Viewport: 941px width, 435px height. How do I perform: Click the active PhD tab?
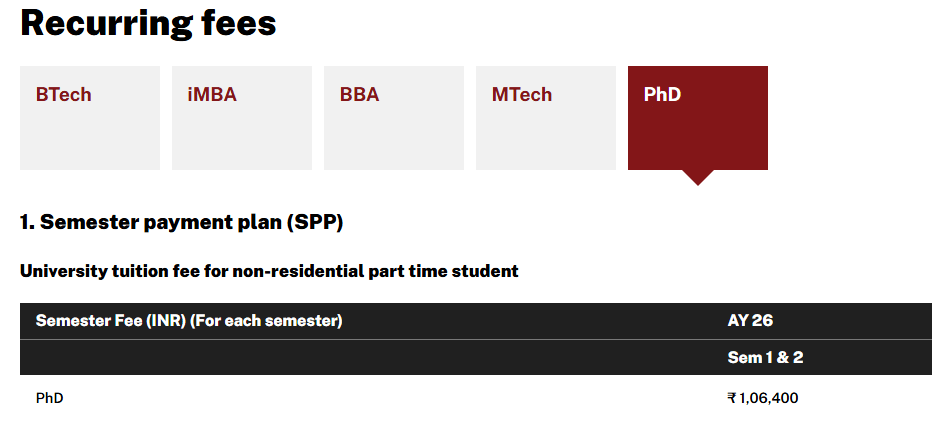[697, 117]
